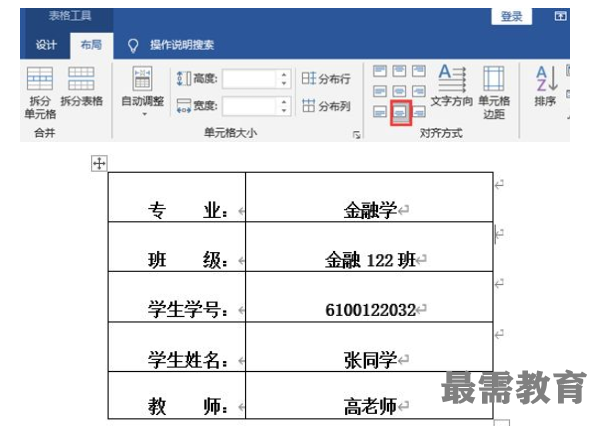Click the lightbulb search icon
The image size is (593, 427).
point(133,46)
